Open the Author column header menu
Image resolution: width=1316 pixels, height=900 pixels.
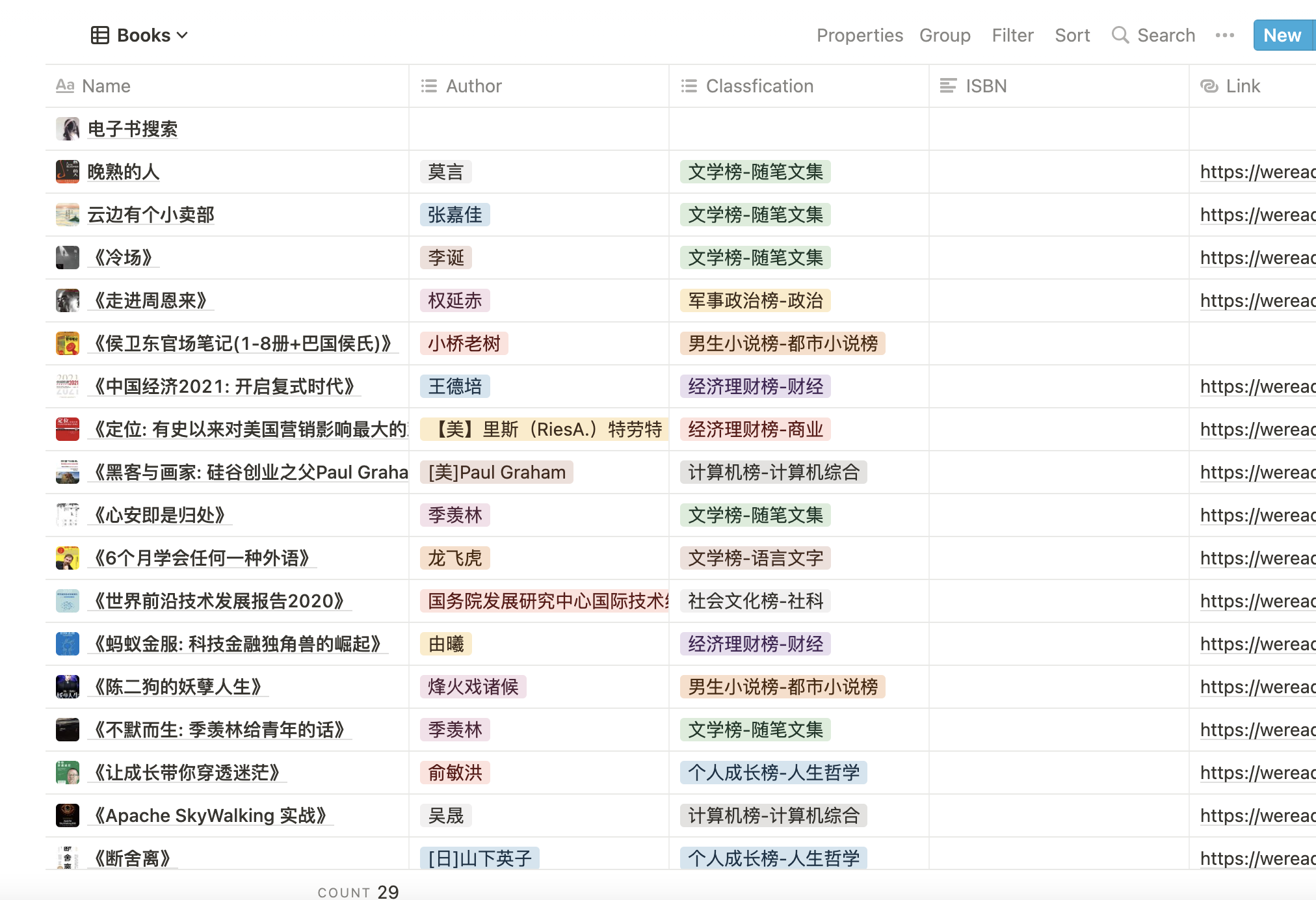pos(474,85)
